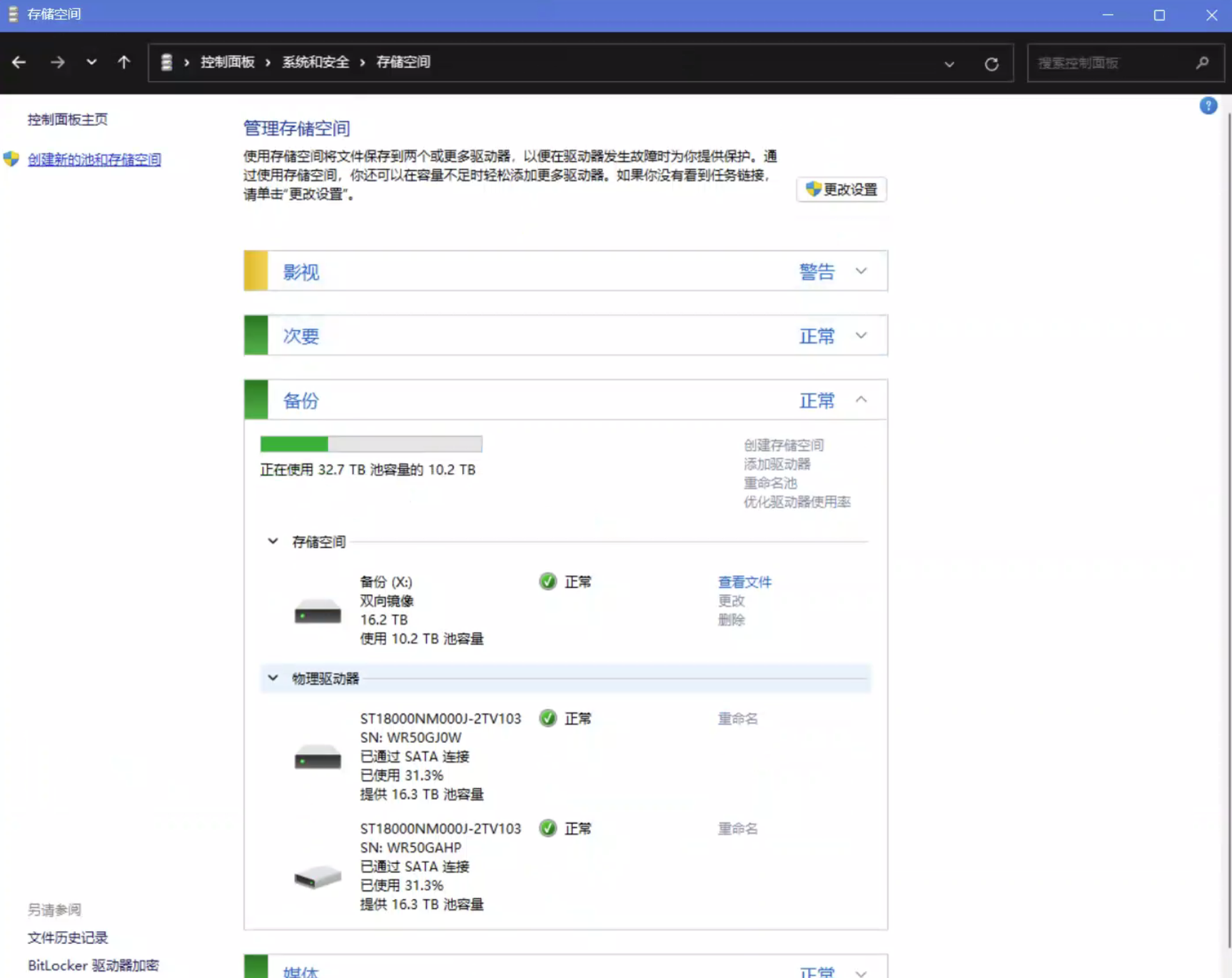Viewport: 1232px width, 978px height.
Task: Click 重命名 for drive WR50GAHP
Action: [737, 829]
